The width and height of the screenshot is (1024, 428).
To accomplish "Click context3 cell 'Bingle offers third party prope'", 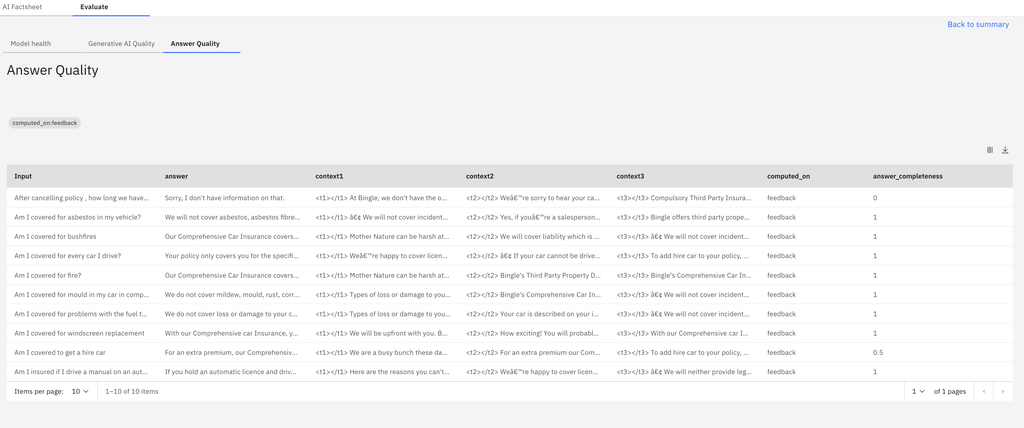I will (x=684, y=217).
